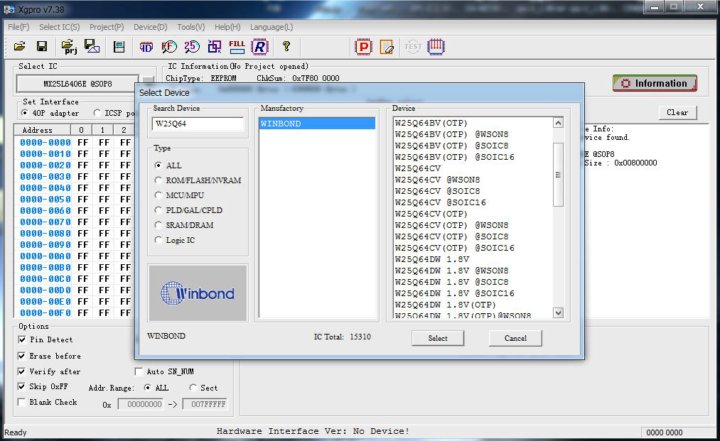Image resolution: width=720 pixels, height=441 pixels.
Task: Open the Tools(V) menu
Action: pos(191,27)
